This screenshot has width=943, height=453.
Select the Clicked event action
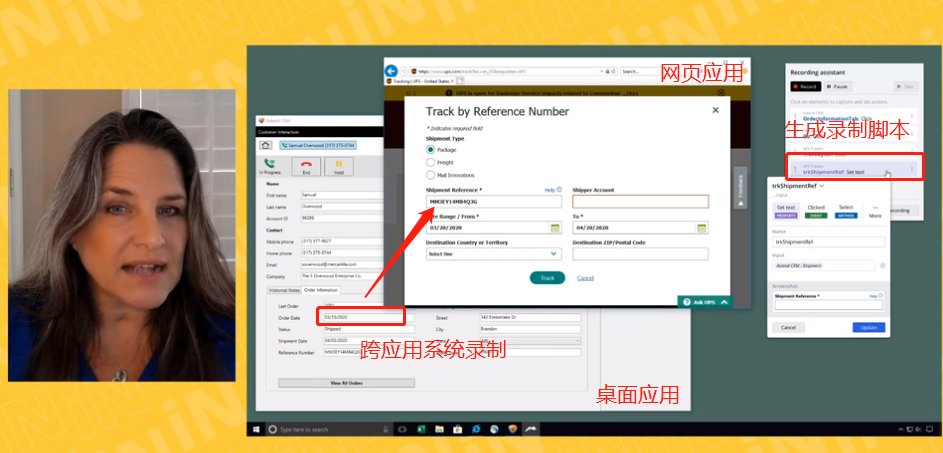click(816, 211)
